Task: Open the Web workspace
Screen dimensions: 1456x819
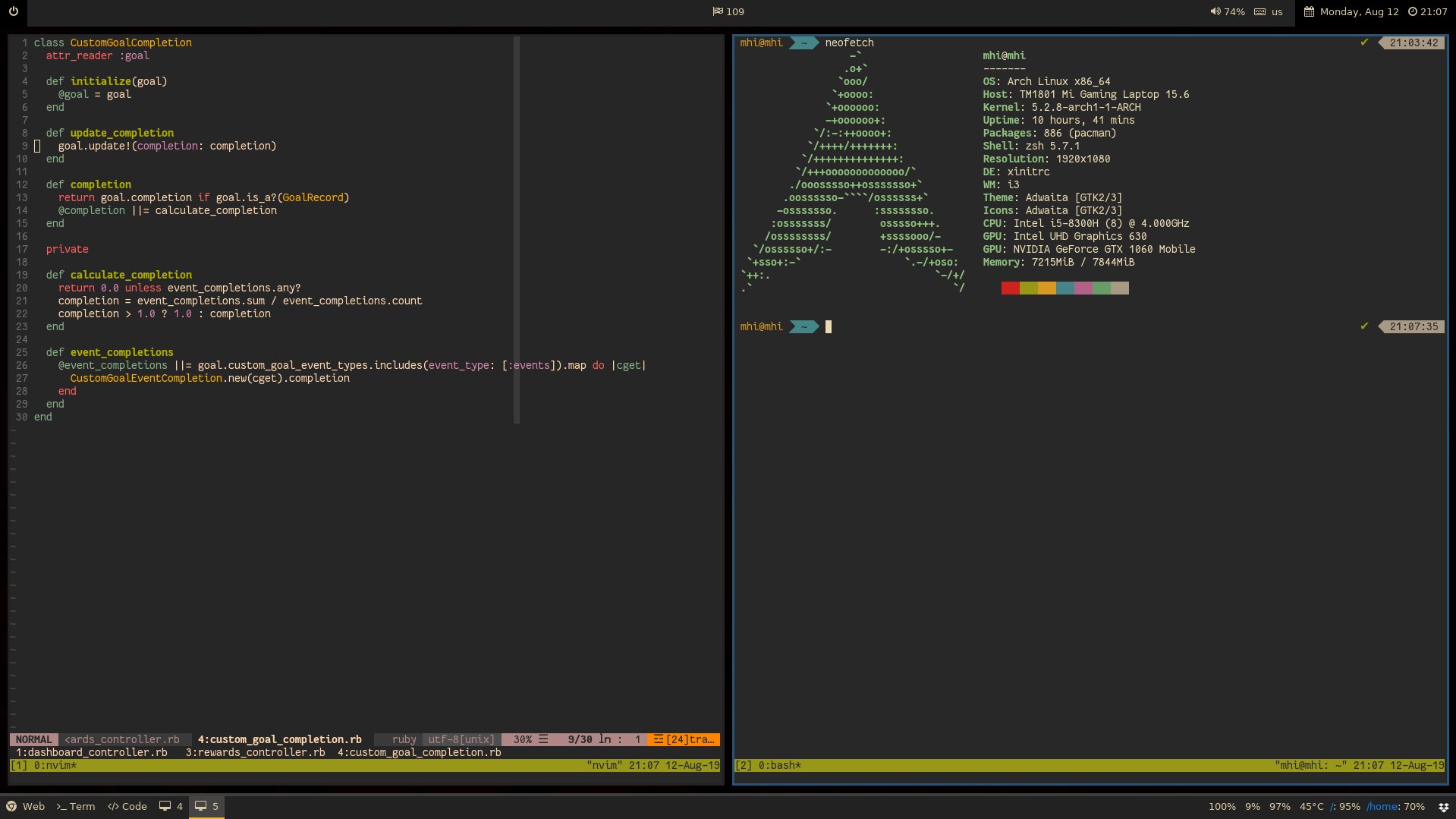Action: [25, 806]
